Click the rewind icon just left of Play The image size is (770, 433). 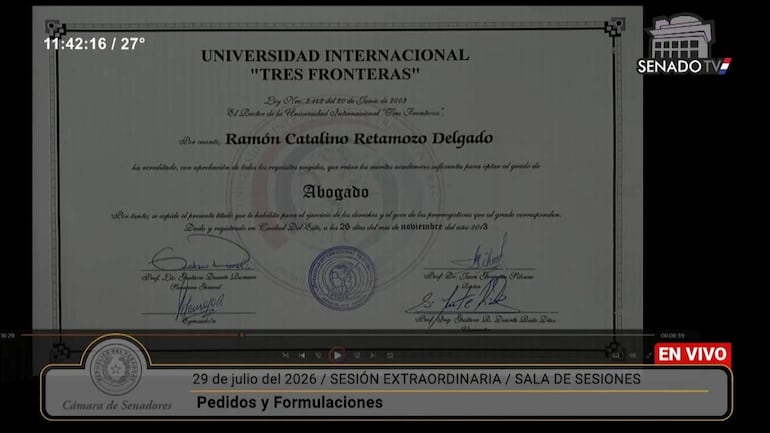tap(318, 355)
